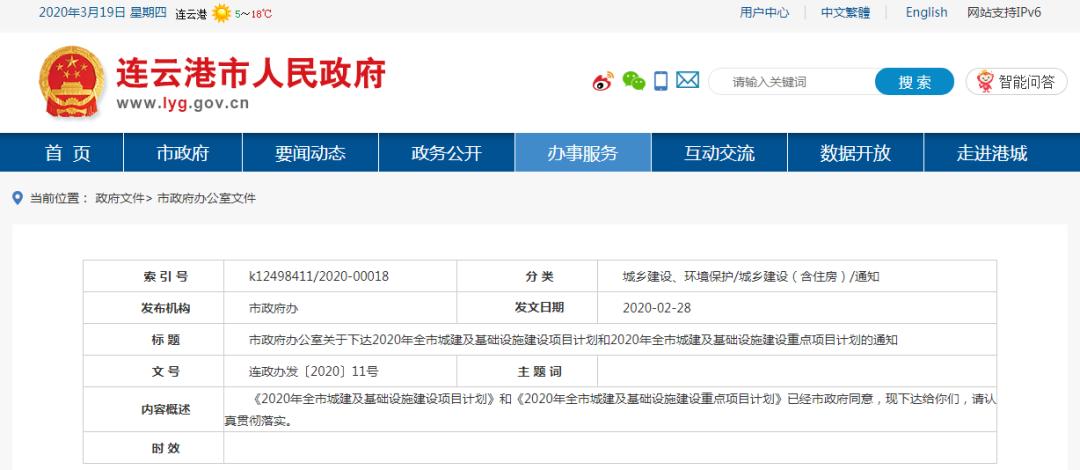Click 市政府办公室文件 breadcrumb link
1080x470 pixels.
click(206, 199)
